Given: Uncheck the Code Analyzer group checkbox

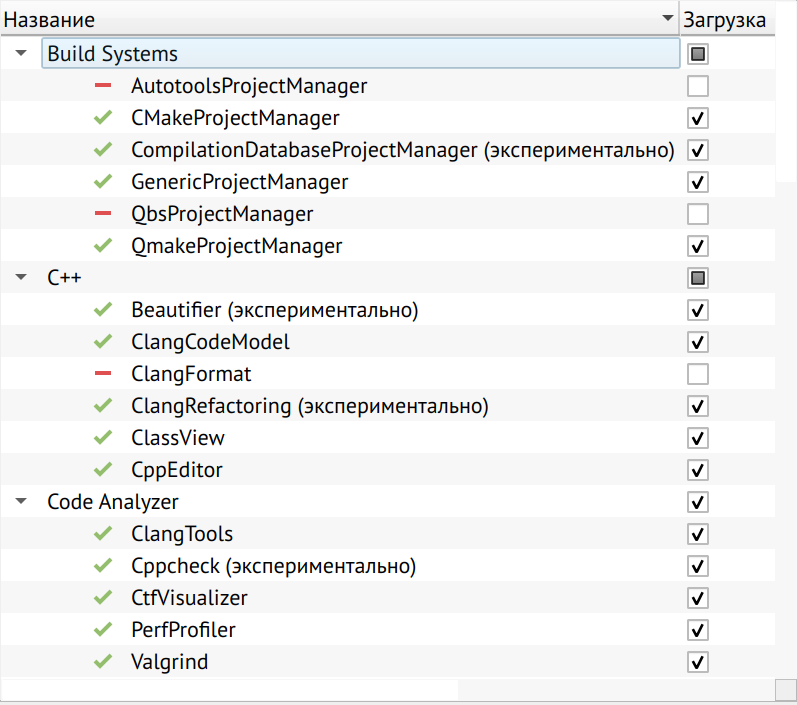Looking at the screenshot, I should [698, 502].
